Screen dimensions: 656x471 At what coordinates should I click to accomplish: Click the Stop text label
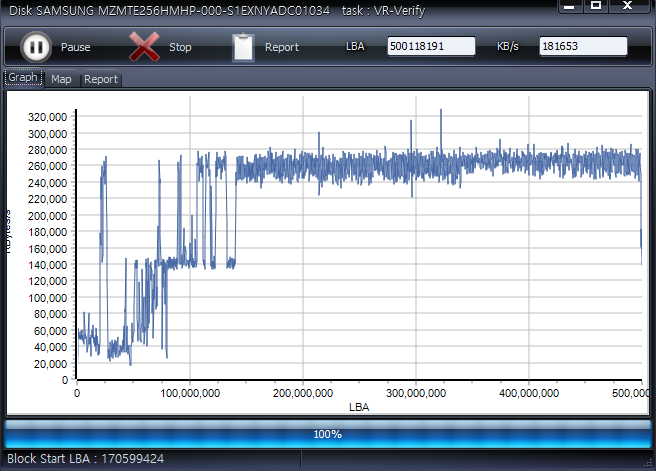pos(180,47)
